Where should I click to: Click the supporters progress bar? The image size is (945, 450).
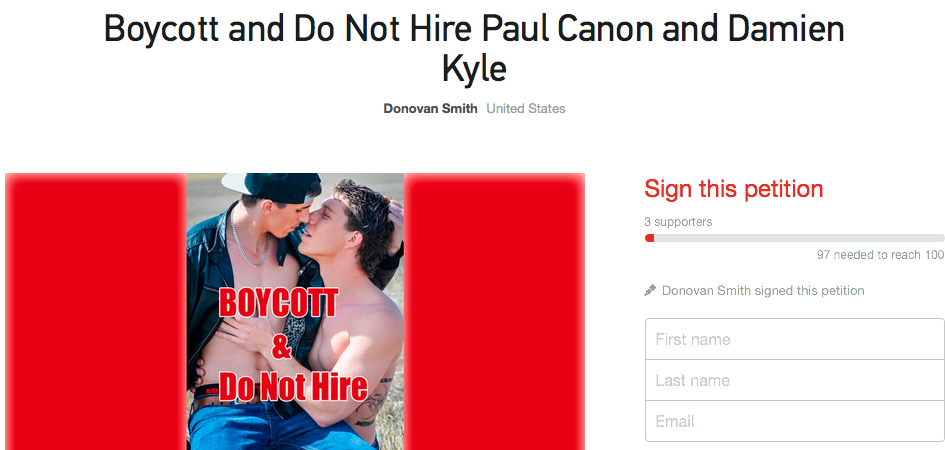click(794, 238)
